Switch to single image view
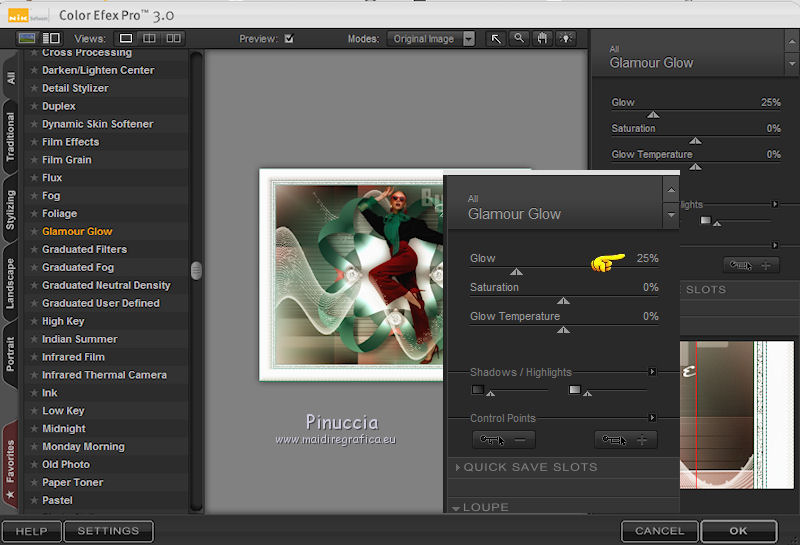This screenshot has height=545, width=800. point(128,39)
